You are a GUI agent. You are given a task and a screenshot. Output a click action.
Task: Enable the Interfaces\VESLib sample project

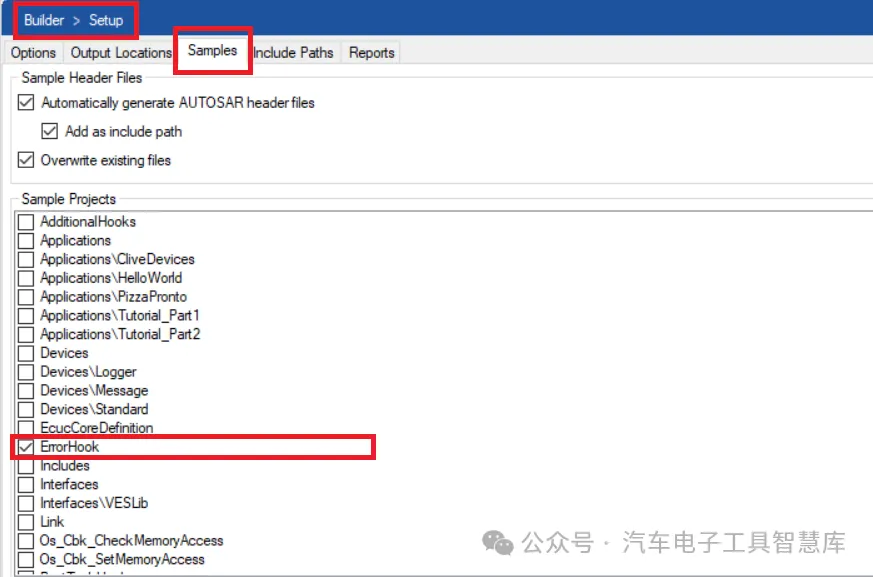click(x=25, y=503)
